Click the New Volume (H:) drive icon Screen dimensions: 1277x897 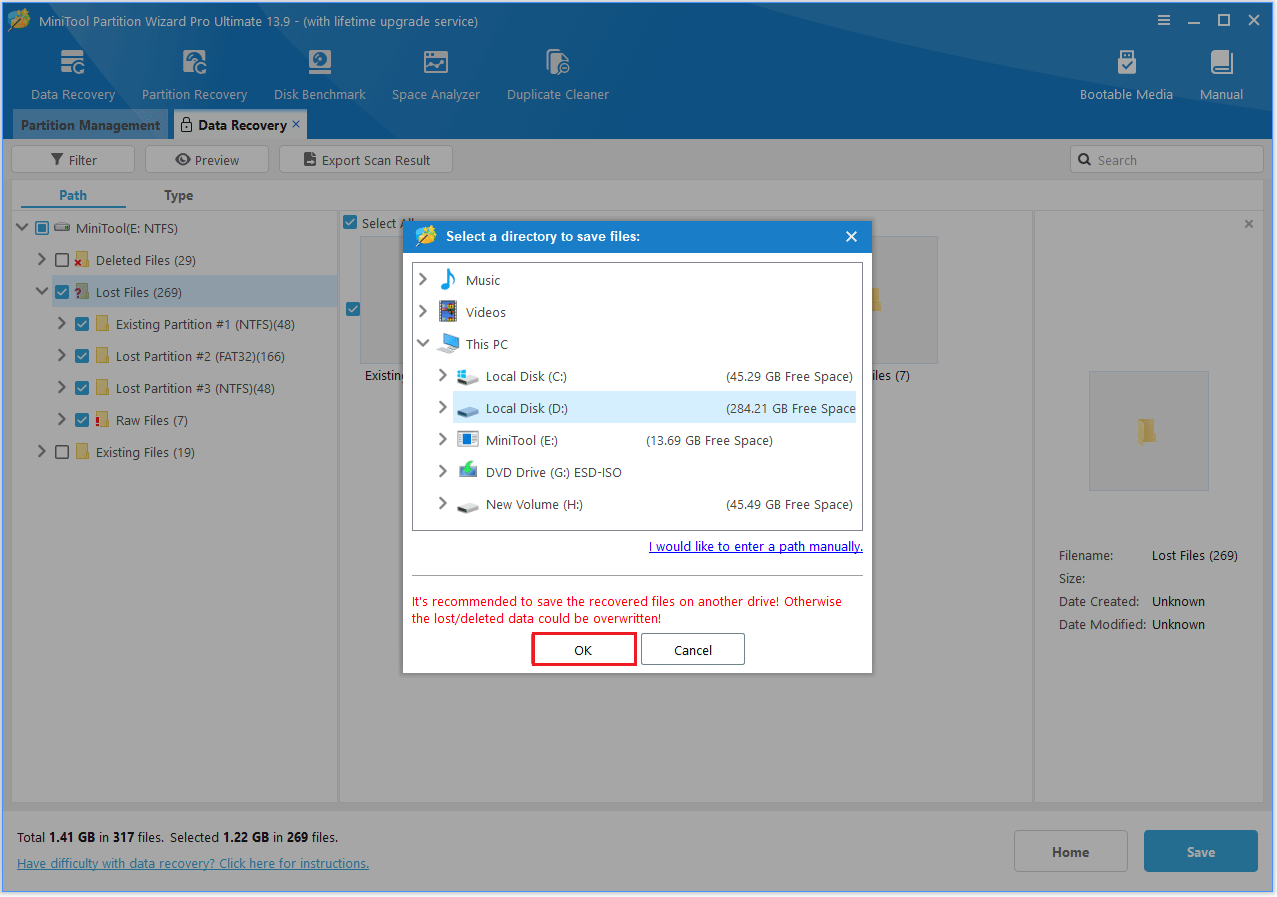468,505
